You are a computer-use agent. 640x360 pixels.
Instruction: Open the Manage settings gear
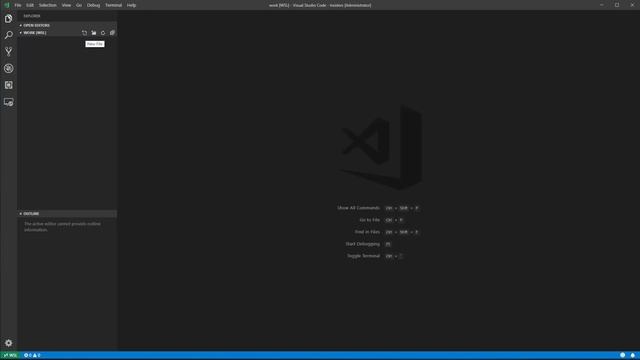click(x=9, y=343)
